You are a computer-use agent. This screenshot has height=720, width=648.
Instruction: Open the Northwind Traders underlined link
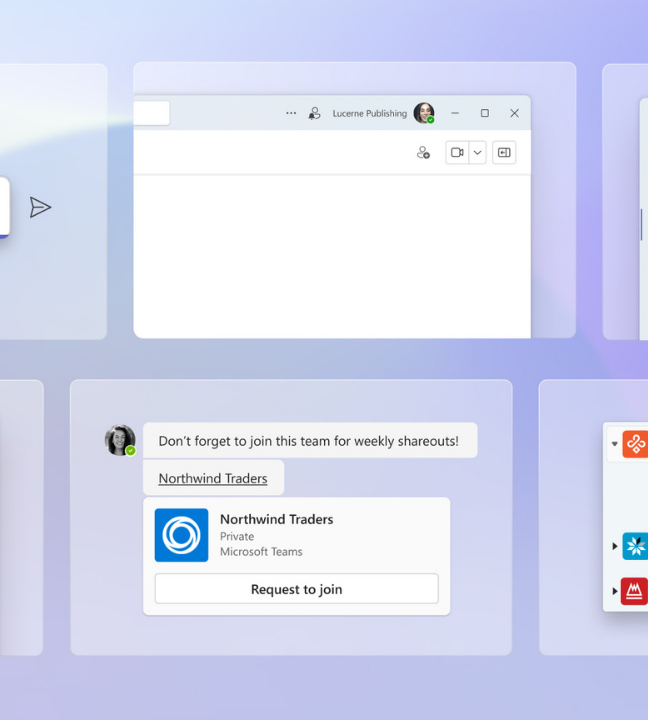(x=213, y=478)
